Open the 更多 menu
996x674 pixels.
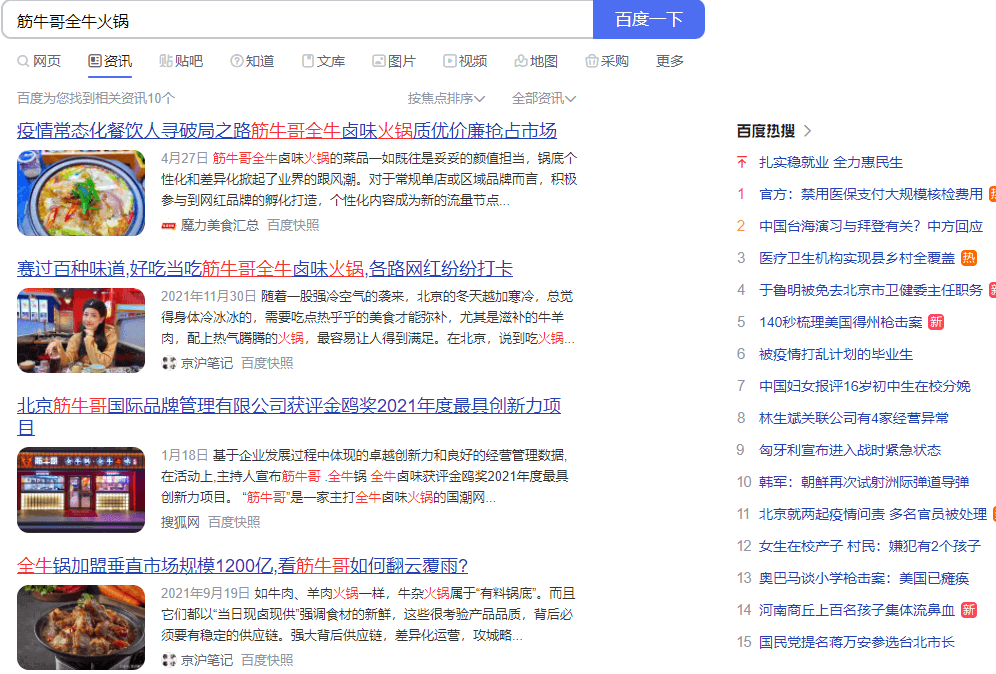point(670,61)
